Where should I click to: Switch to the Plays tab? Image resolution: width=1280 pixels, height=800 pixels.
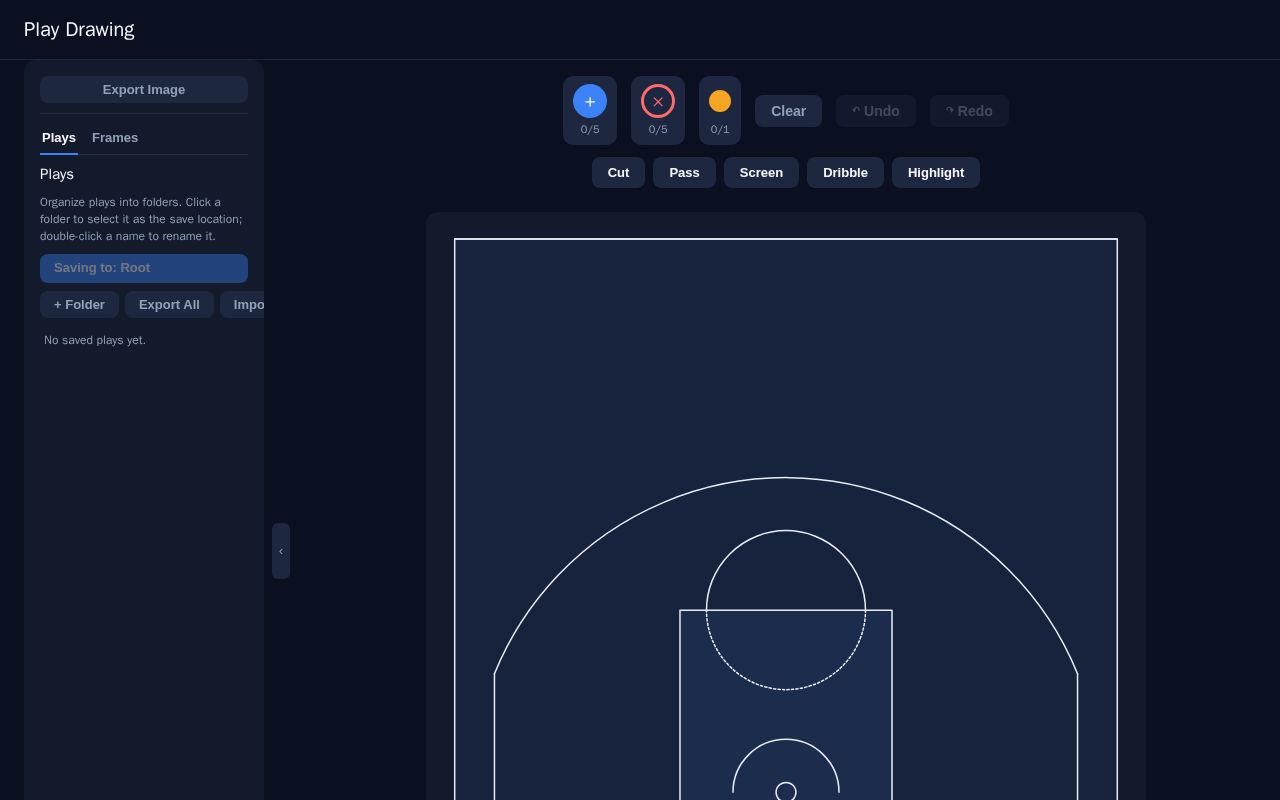click(59, 138)
